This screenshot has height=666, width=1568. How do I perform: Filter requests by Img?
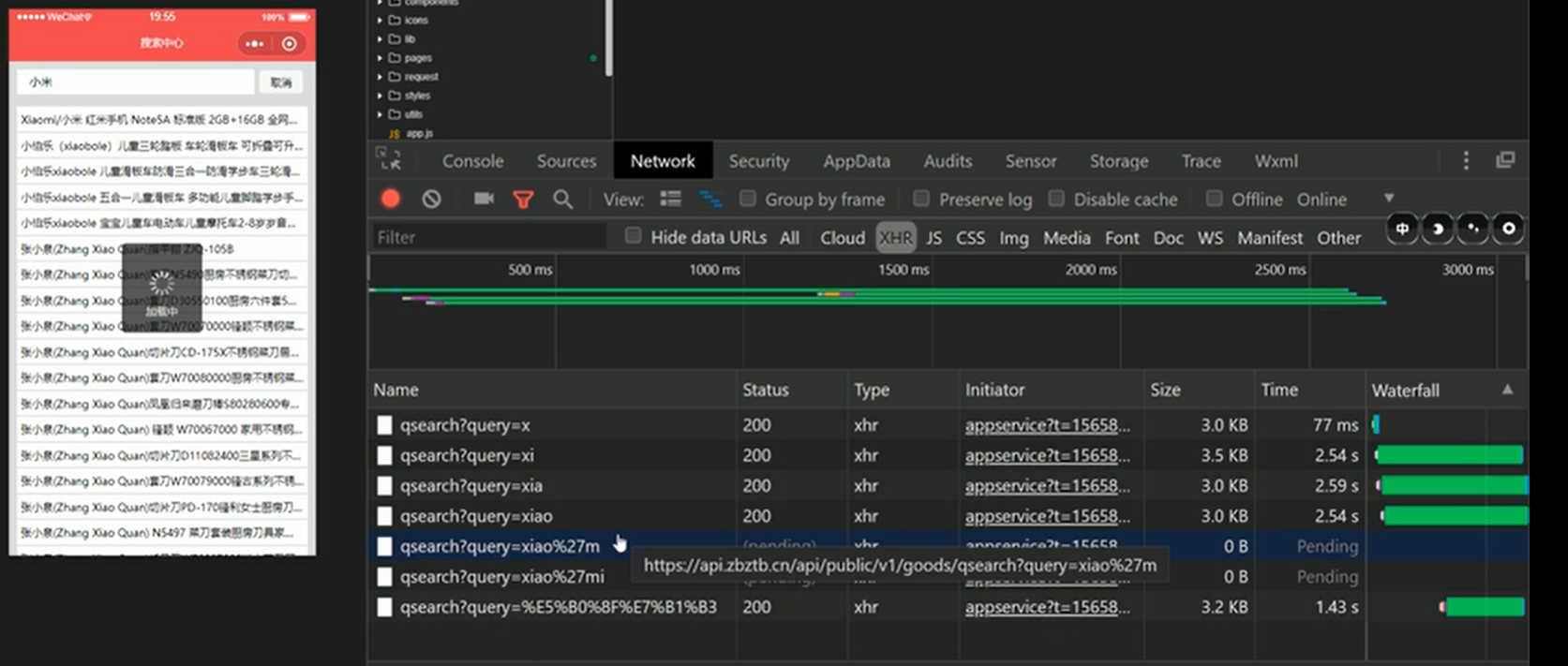pos(1014,238)
